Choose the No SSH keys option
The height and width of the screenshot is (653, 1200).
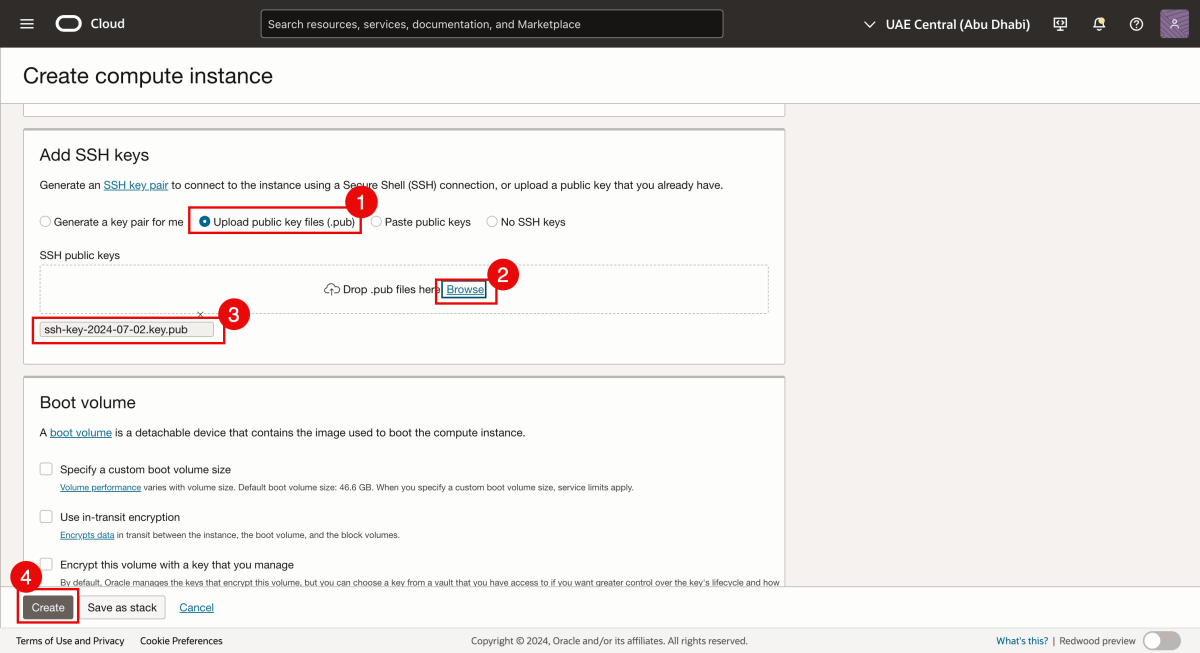click(491, 221)
